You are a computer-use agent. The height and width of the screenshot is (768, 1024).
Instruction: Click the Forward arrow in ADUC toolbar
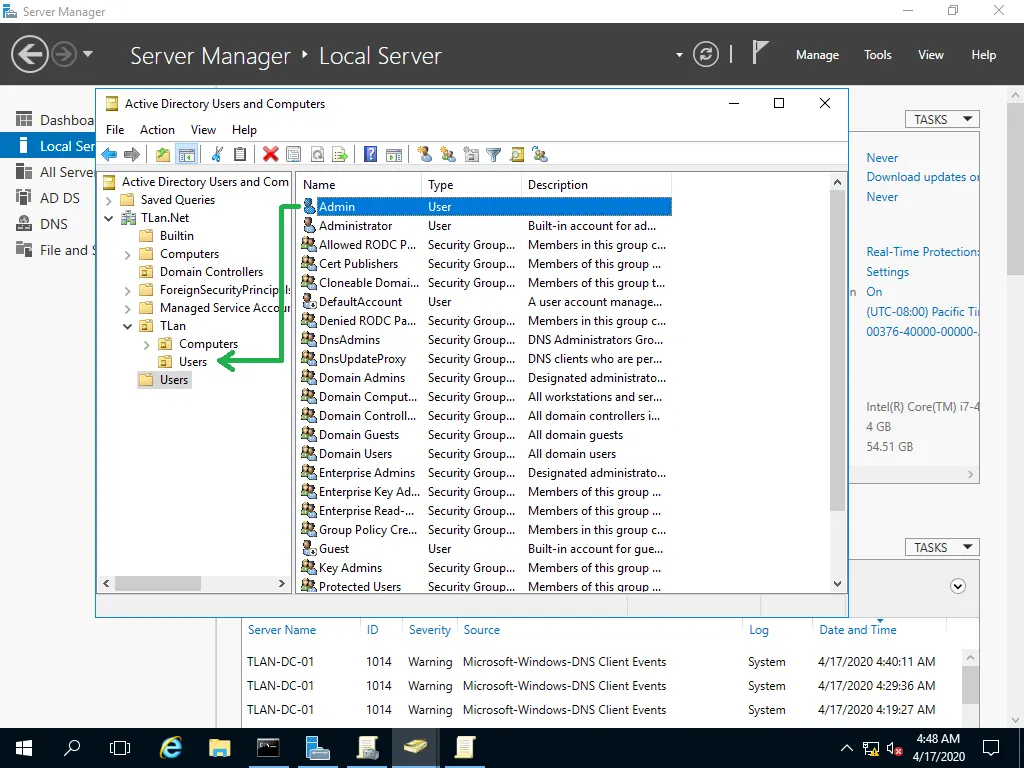[x=132, y=155]
